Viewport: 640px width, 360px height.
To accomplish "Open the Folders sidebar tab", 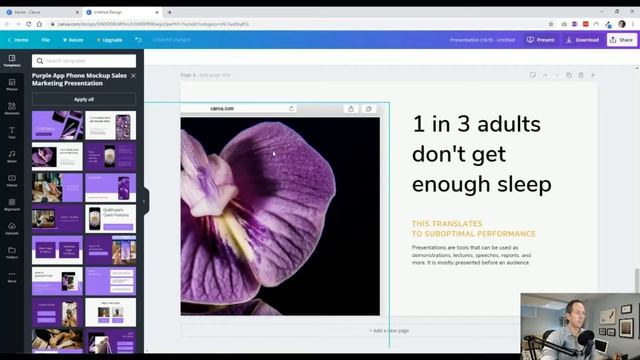I will click(x=12, y=253).
